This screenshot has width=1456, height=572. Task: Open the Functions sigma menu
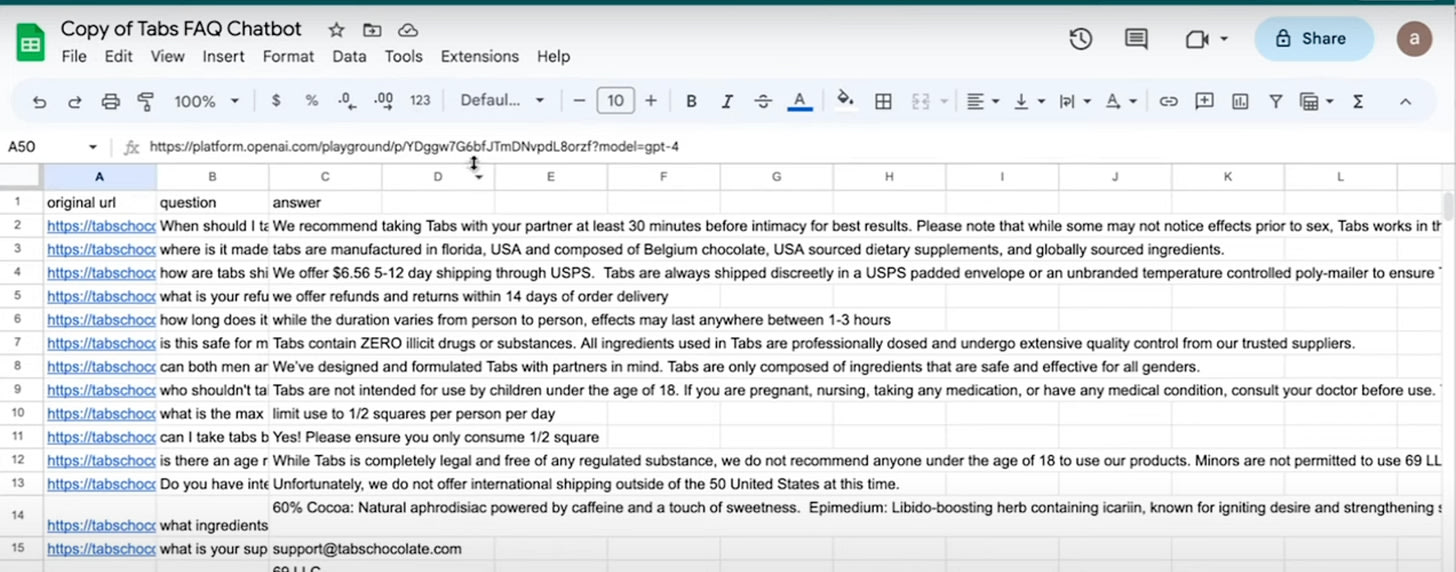[x=1358, y=101]
